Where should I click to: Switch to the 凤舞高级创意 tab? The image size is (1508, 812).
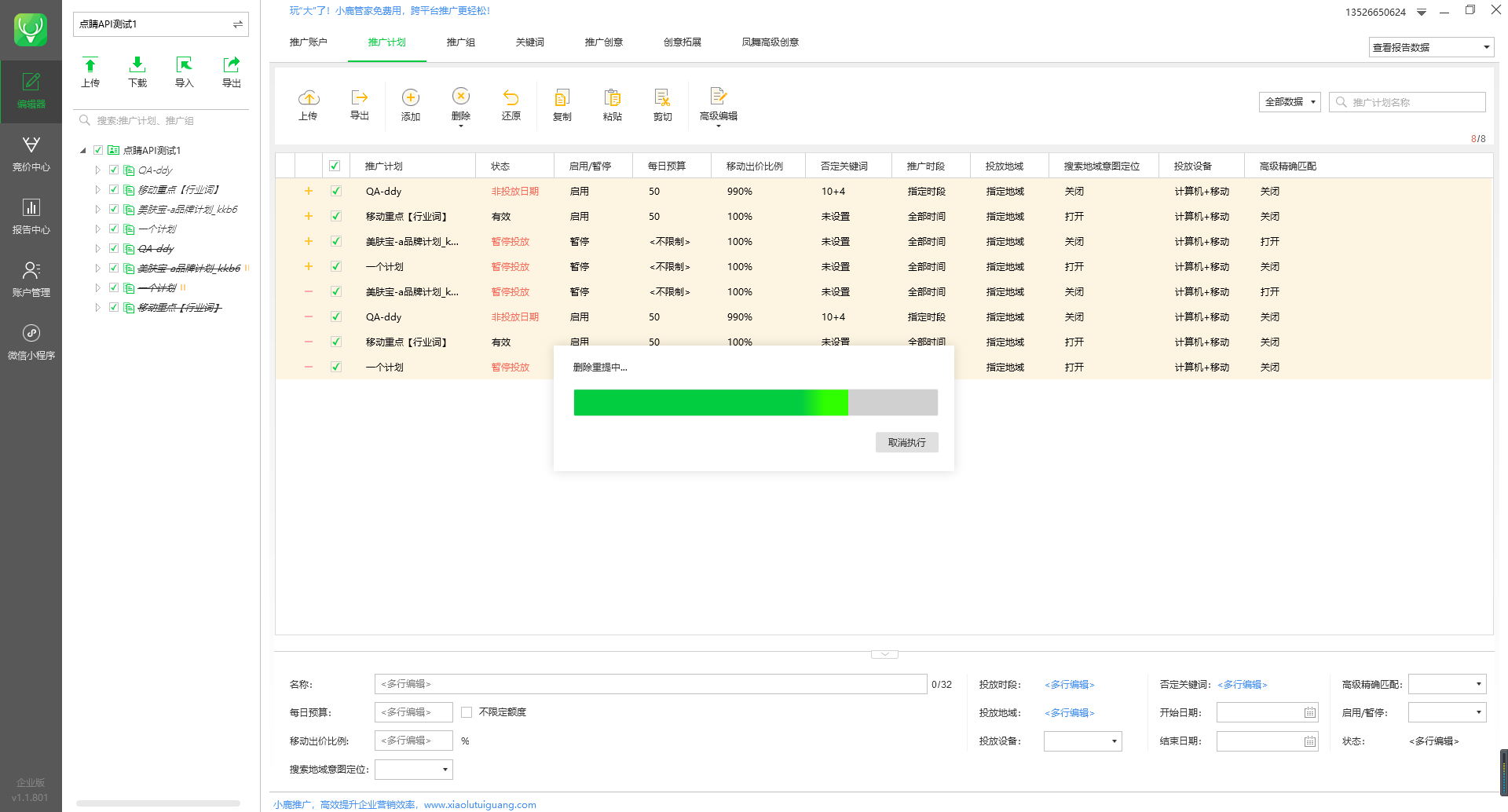point(770,42)
